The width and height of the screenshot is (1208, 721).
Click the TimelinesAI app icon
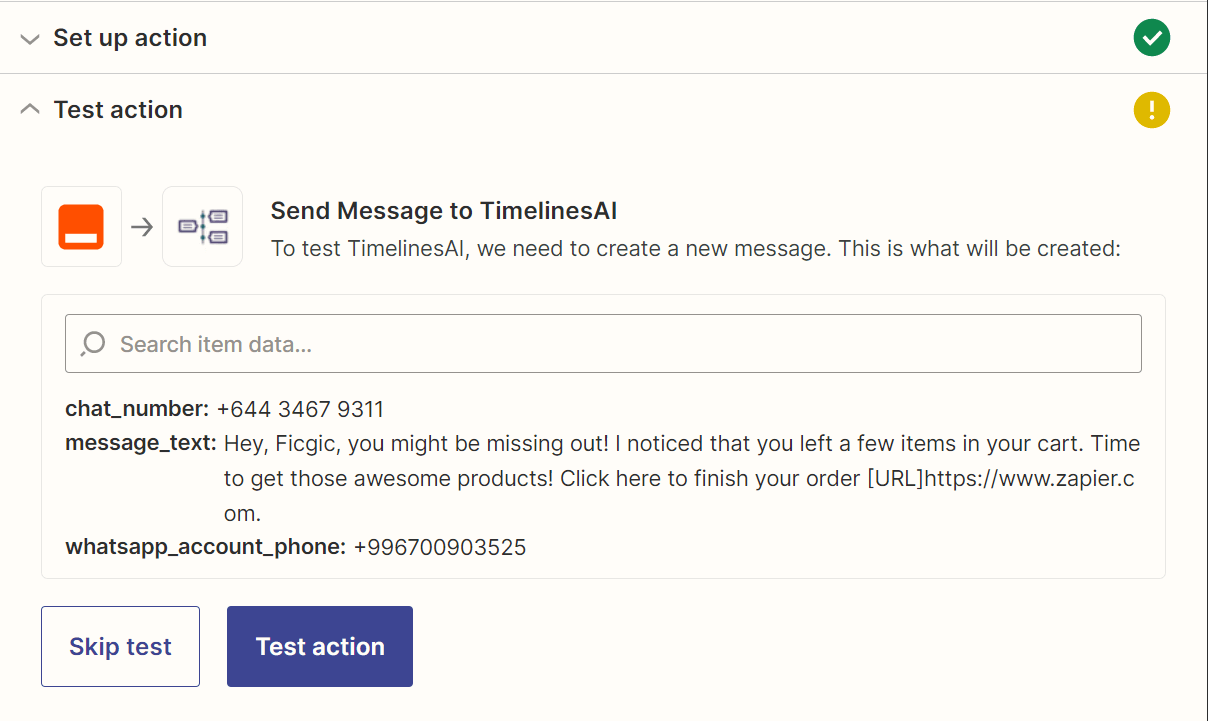202,227
